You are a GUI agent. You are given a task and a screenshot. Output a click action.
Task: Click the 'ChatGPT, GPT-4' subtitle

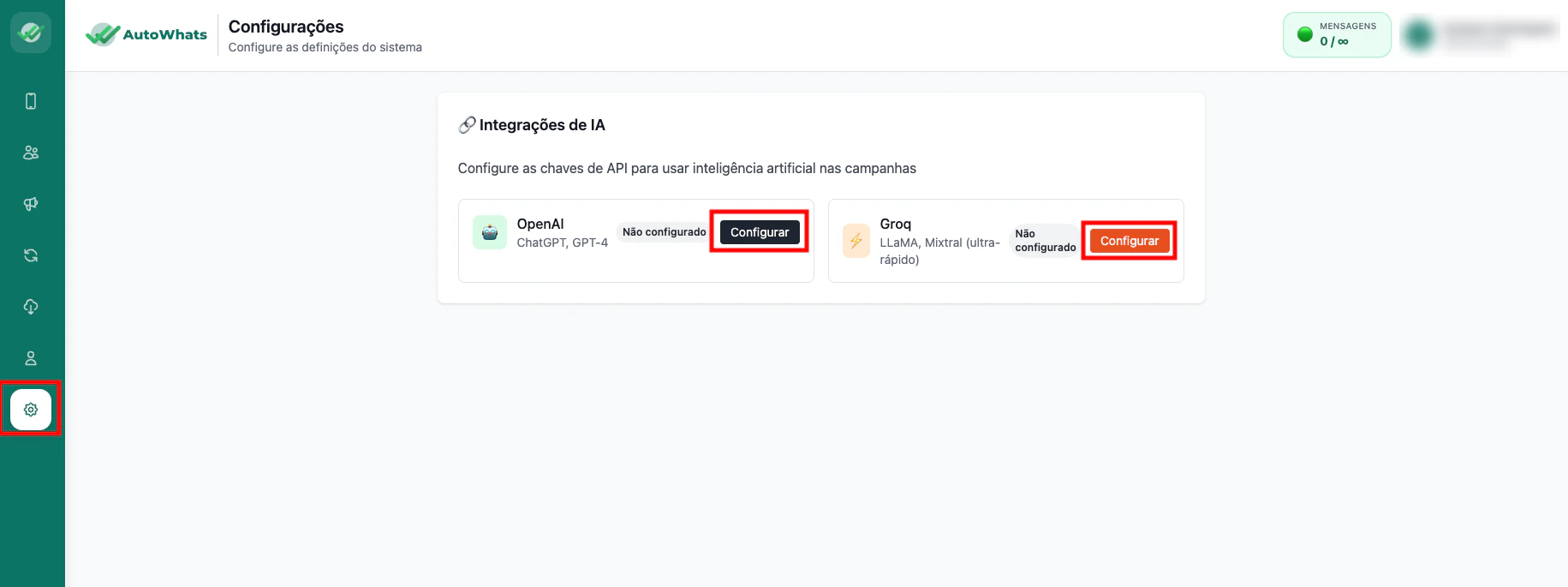point(563,243)
